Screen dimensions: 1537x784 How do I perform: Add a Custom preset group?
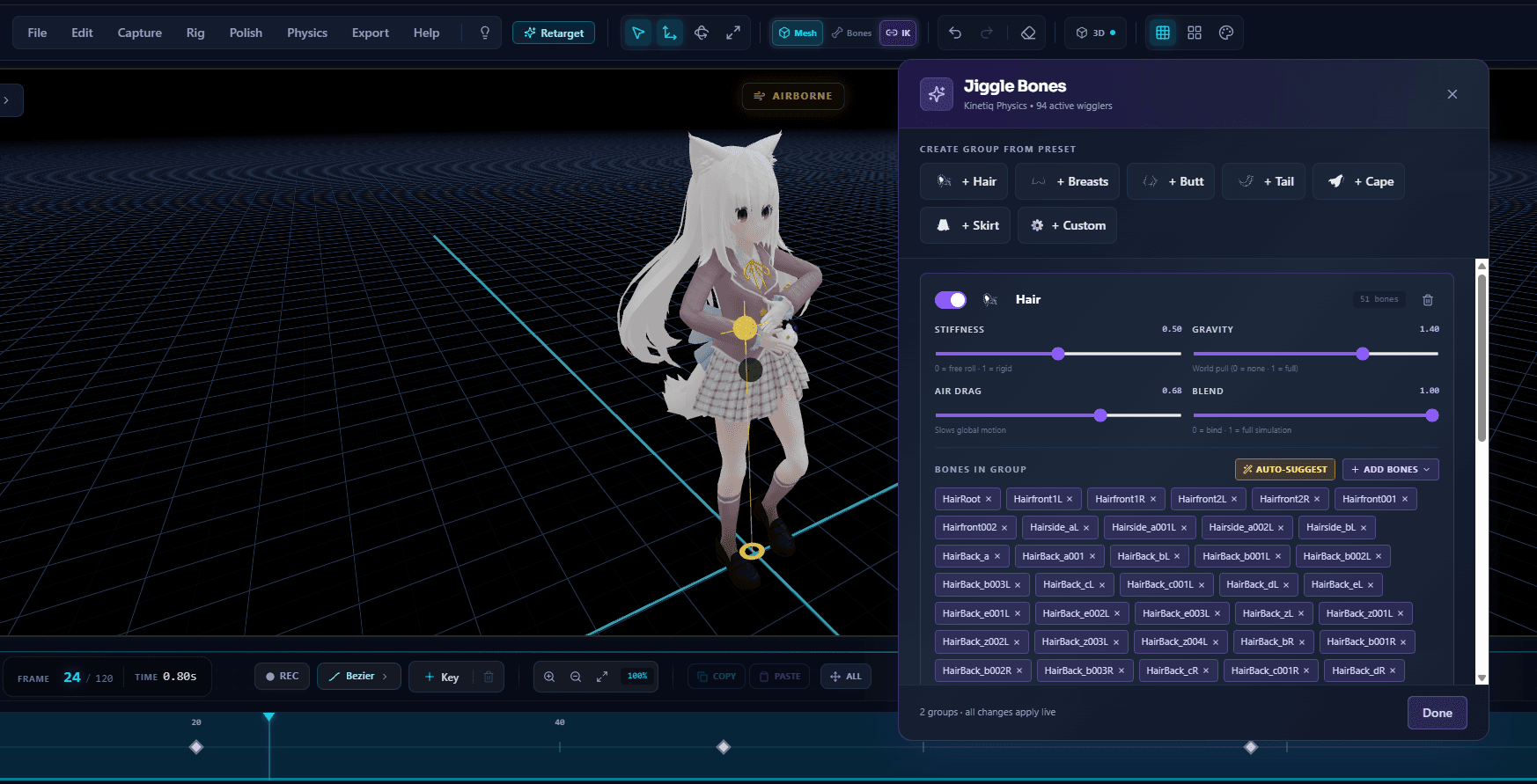click(x=1067, y=225)
